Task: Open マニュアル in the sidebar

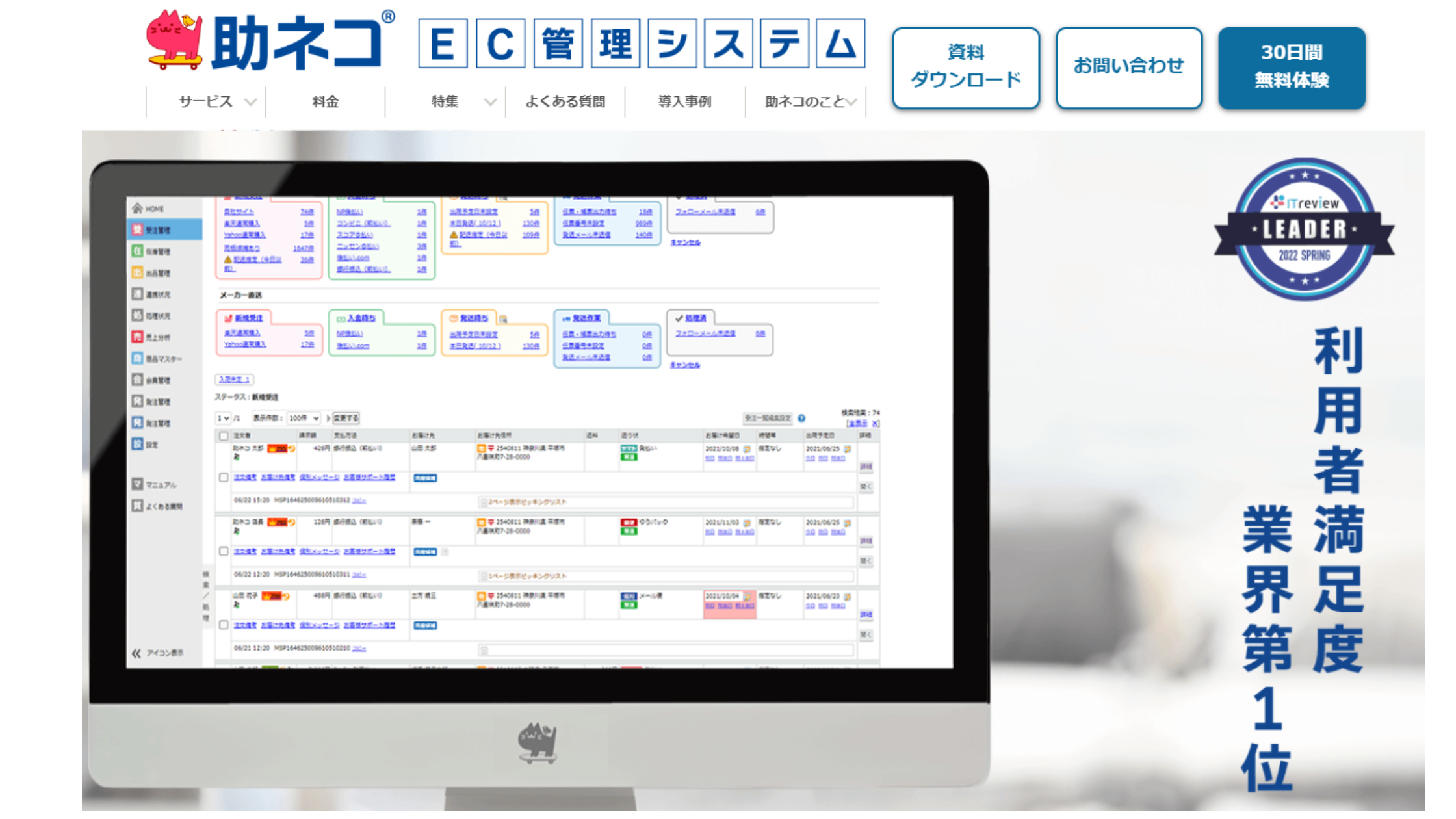Action: (x=154, y=484)
